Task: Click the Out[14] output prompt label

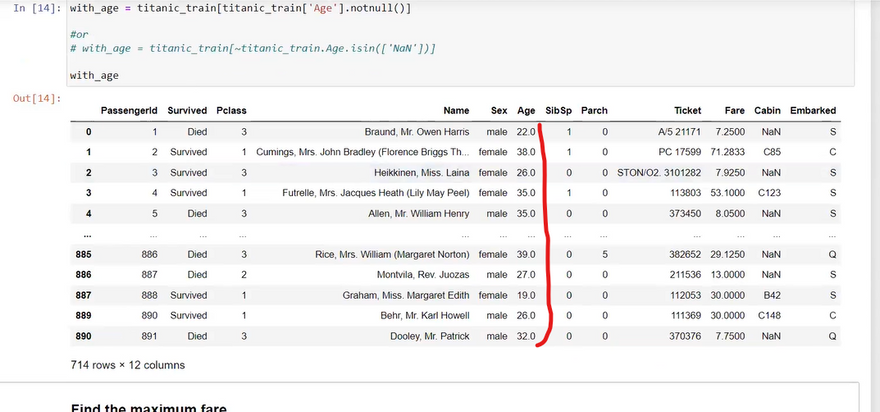Action: coord(35,99)
